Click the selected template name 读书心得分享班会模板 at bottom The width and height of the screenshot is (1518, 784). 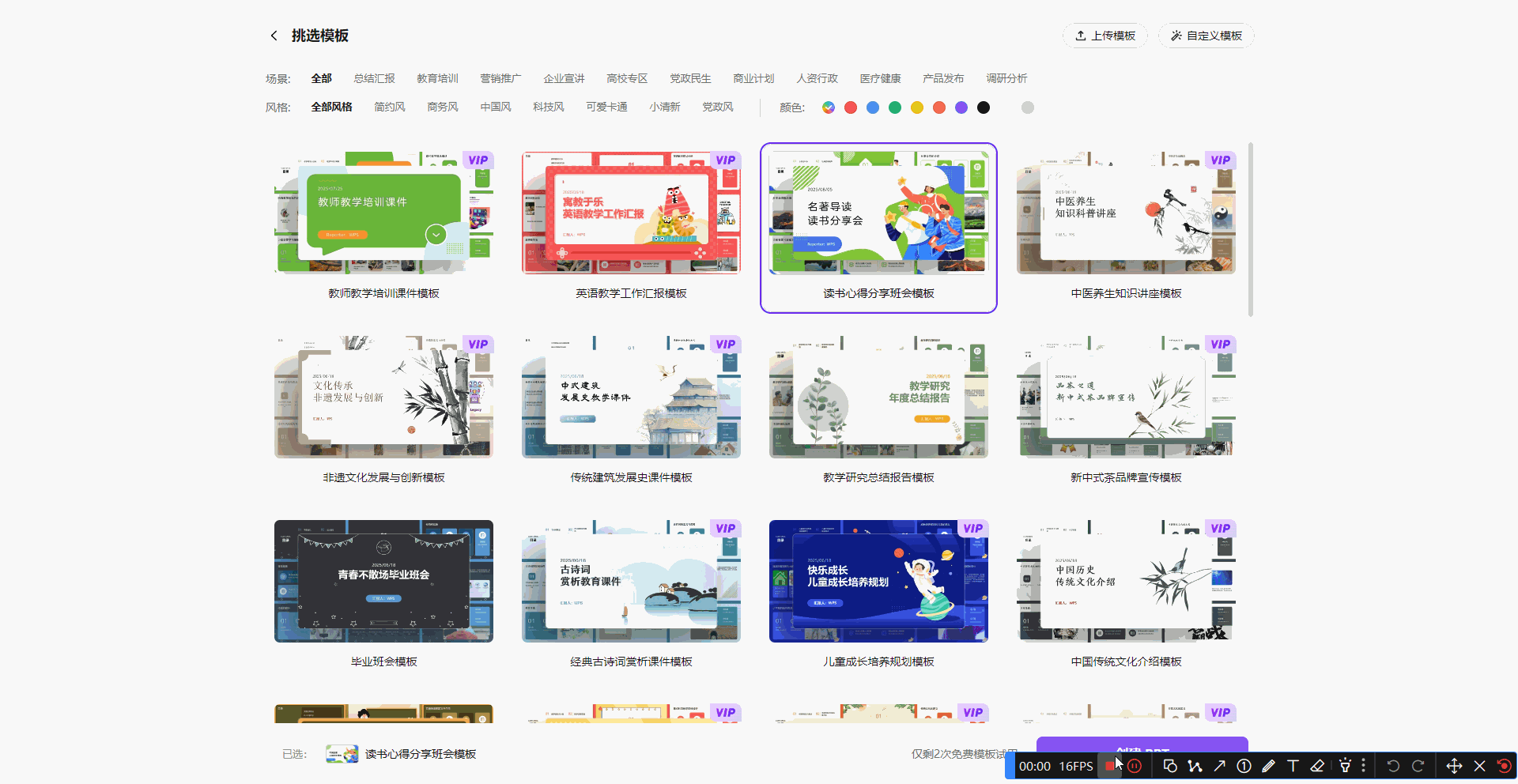tap(421, 754)
